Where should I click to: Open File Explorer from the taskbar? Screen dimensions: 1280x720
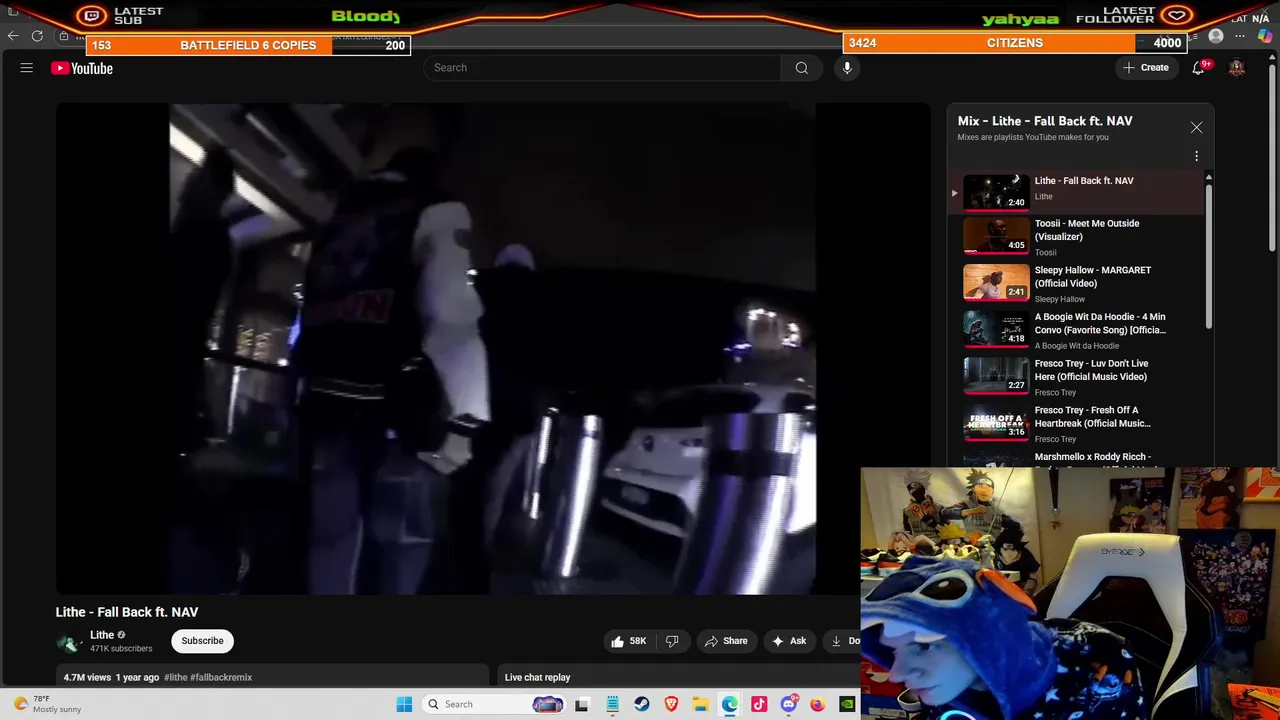click(701, 704)
